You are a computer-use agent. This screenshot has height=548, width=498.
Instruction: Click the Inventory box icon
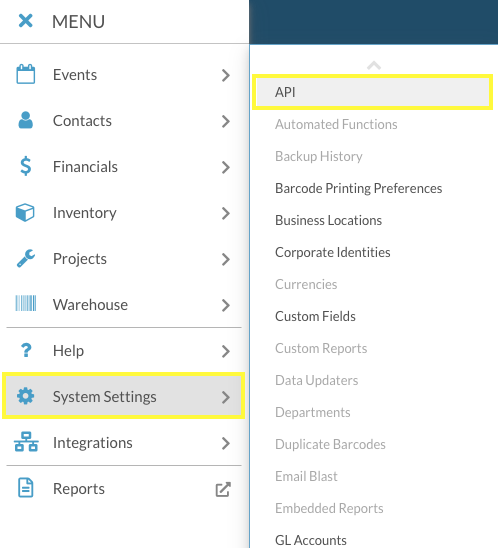point(25,212)
